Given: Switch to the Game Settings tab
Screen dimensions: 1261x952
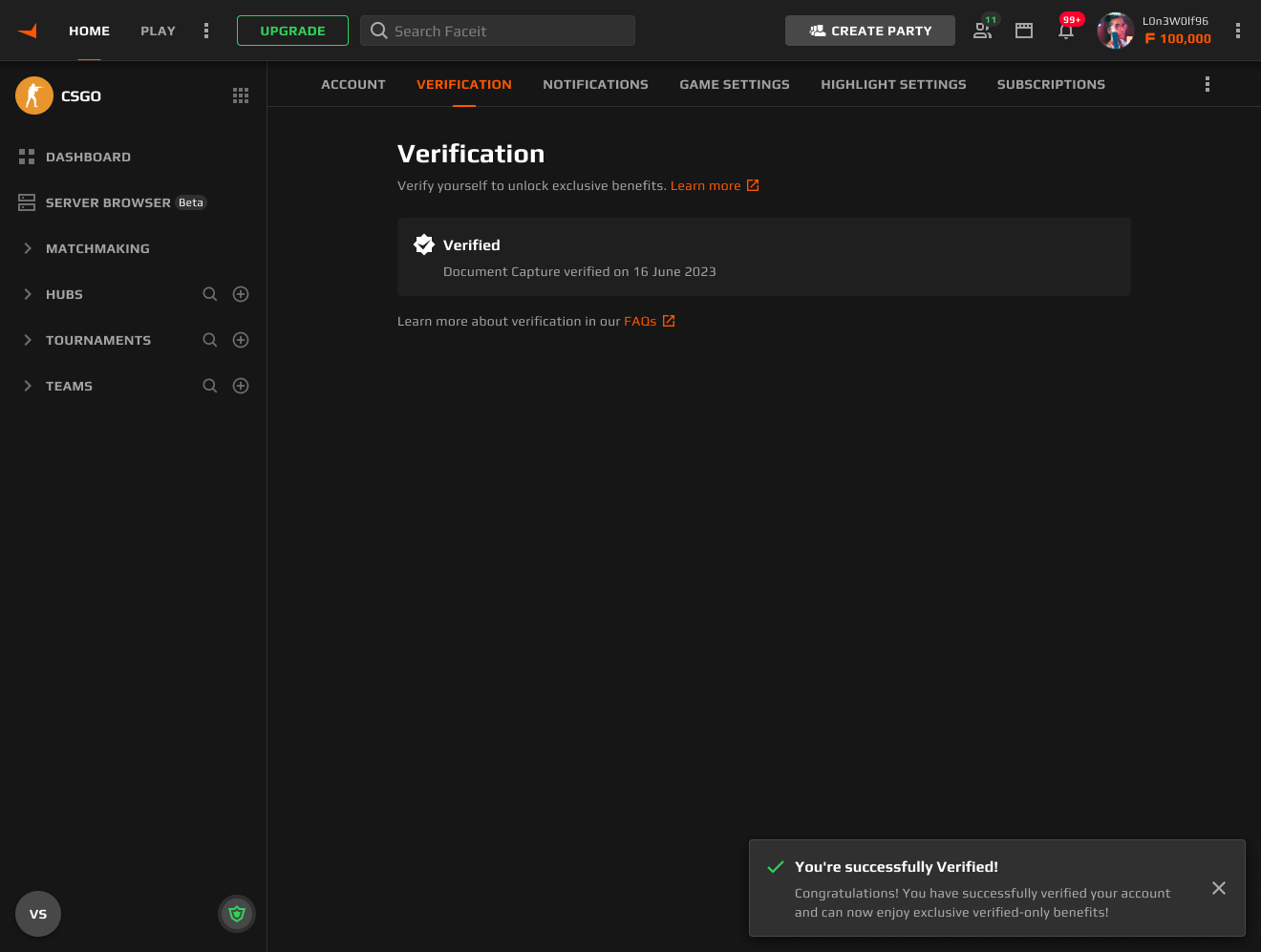Looking at the screenshot, I should click(734, 84).
